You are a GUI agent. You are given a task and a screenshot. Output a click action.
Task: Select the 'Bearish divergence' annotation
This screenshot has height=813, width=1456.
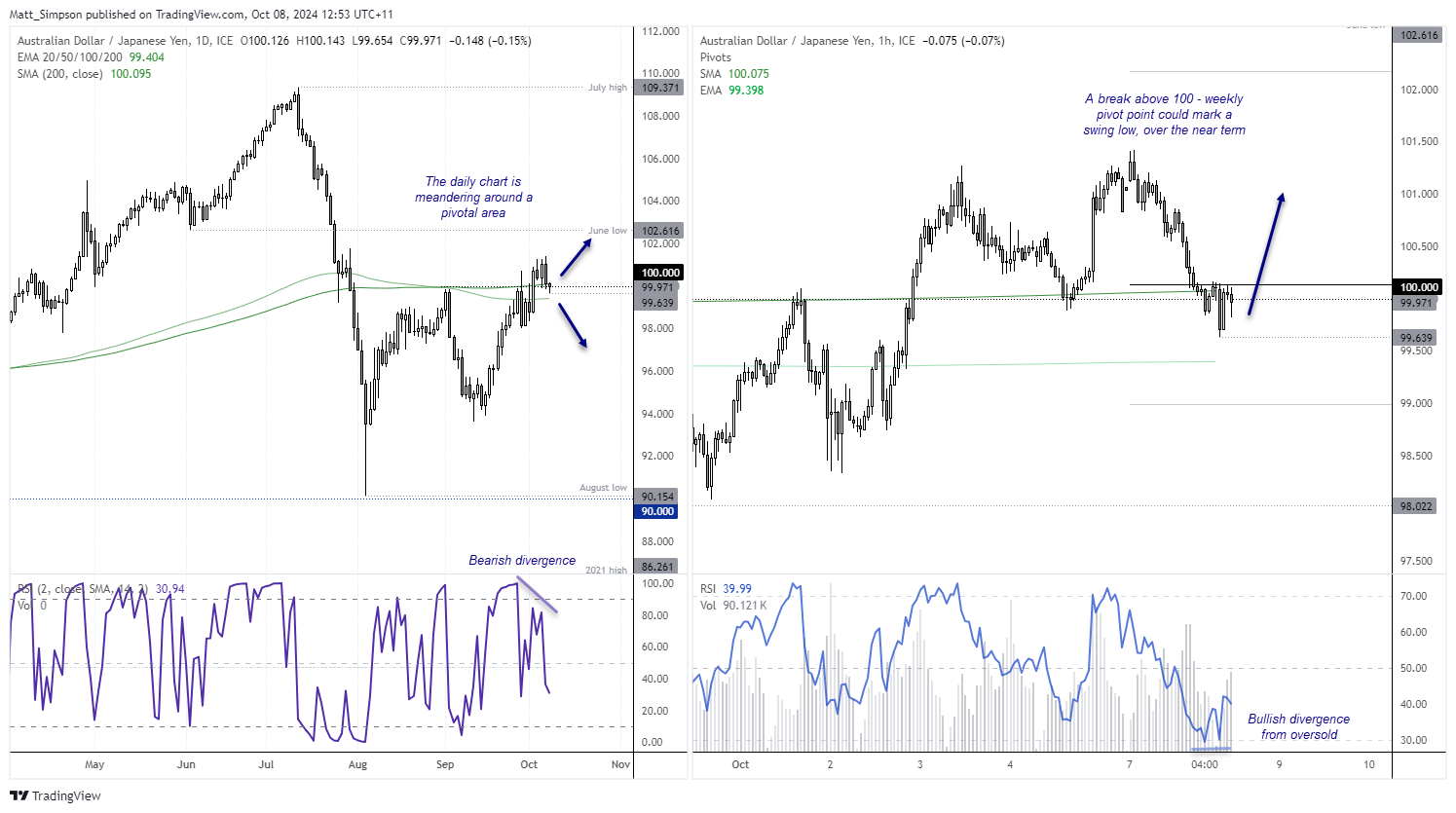pyautogui.click(x=522, y=560)
